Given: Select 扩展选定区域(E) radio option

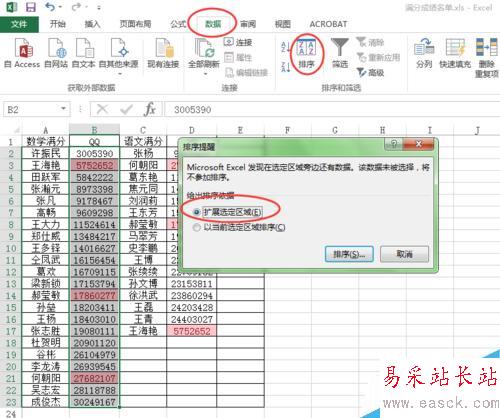Looking at the screenshot, I should (228, 212).
